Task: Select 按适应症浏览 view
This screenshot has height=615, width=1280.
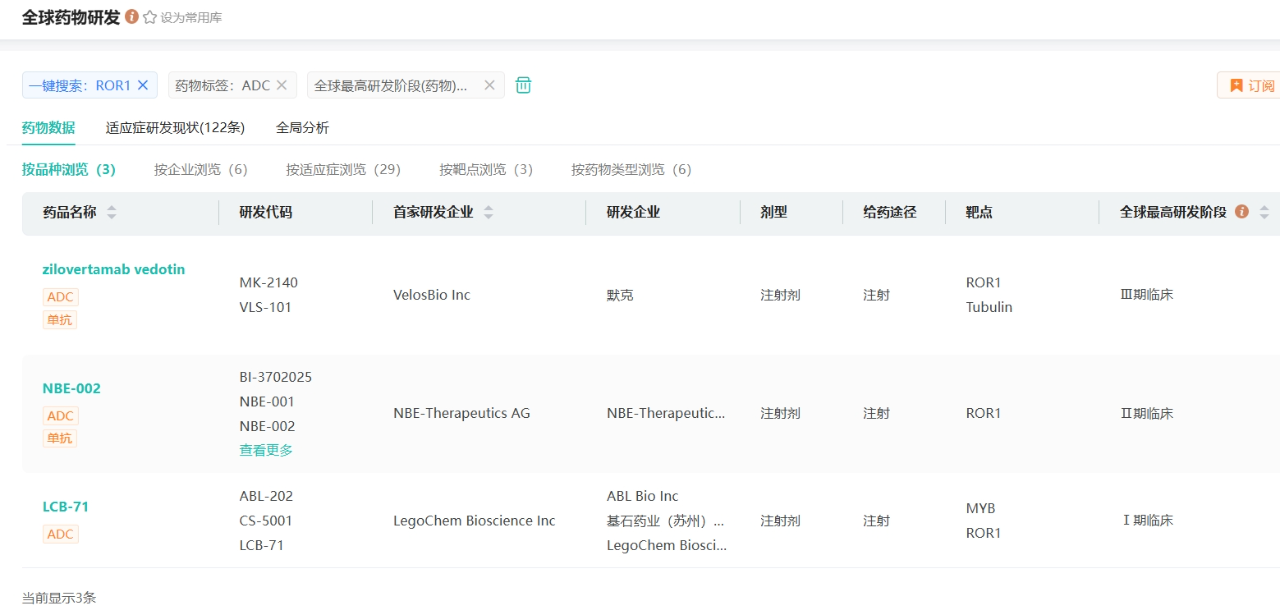Action: coord(343,170)
